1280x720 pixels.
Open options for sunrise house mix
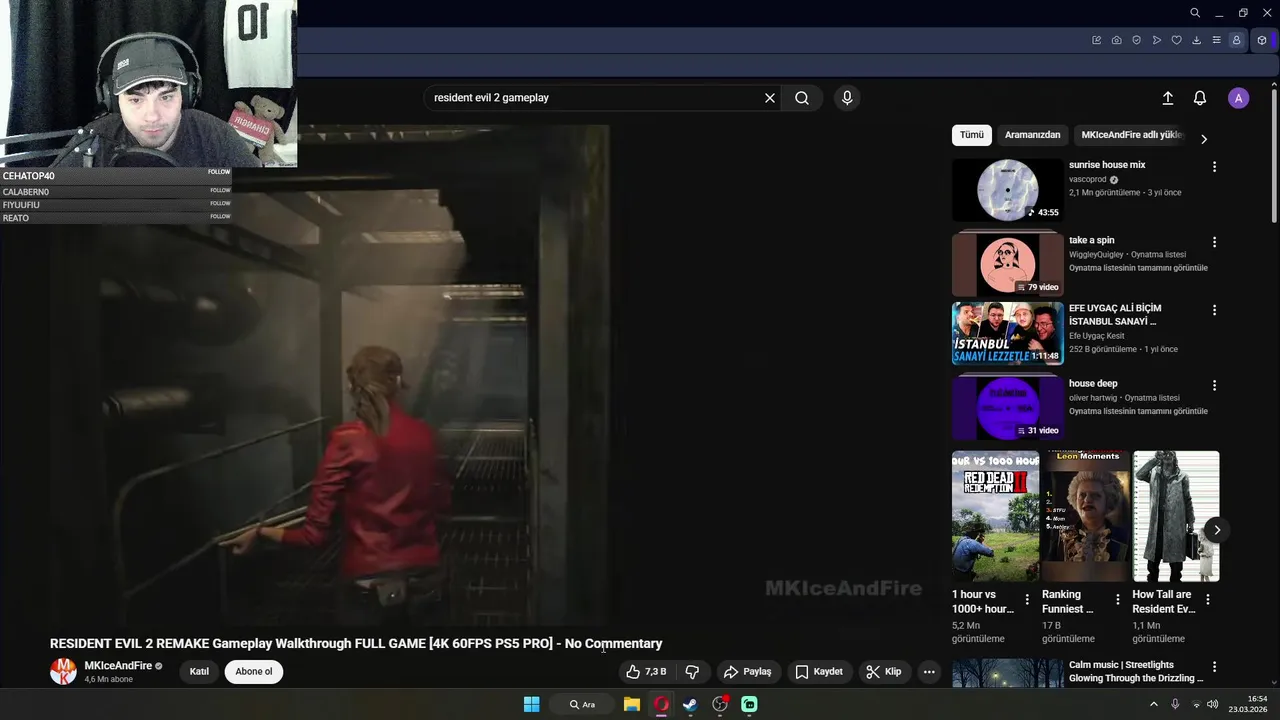pos(1214,167)
